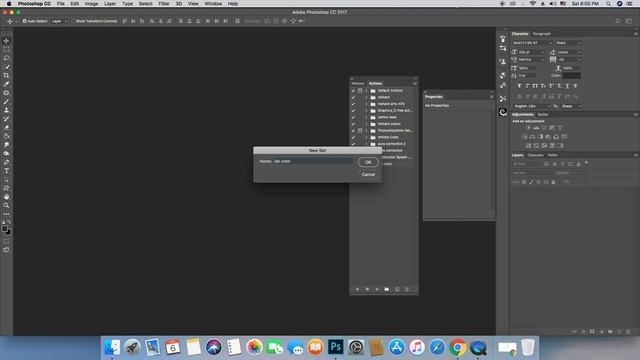640x360 pixels.
Task: Enable Show Transform Controls checkbox
Action: pyautogui.click(x=73, y=21)
